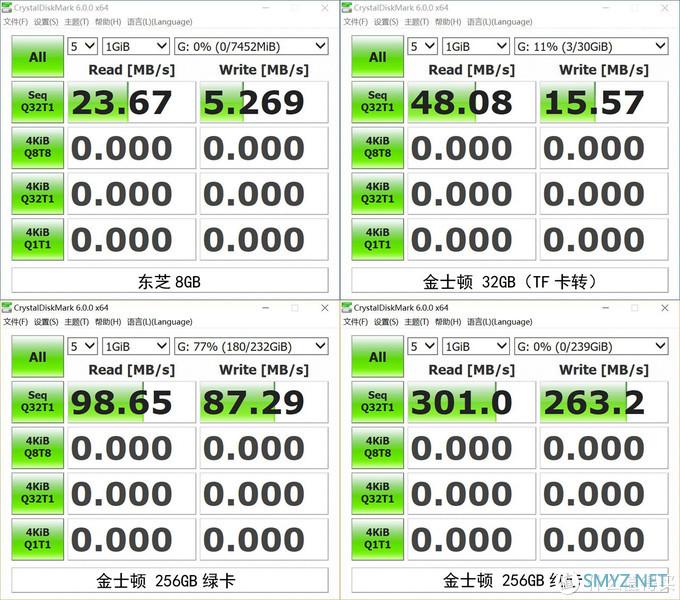Open the test count dropdown in the 256GB 绿卡 window
The image size is (680, 600).
(x=82, y=346)
